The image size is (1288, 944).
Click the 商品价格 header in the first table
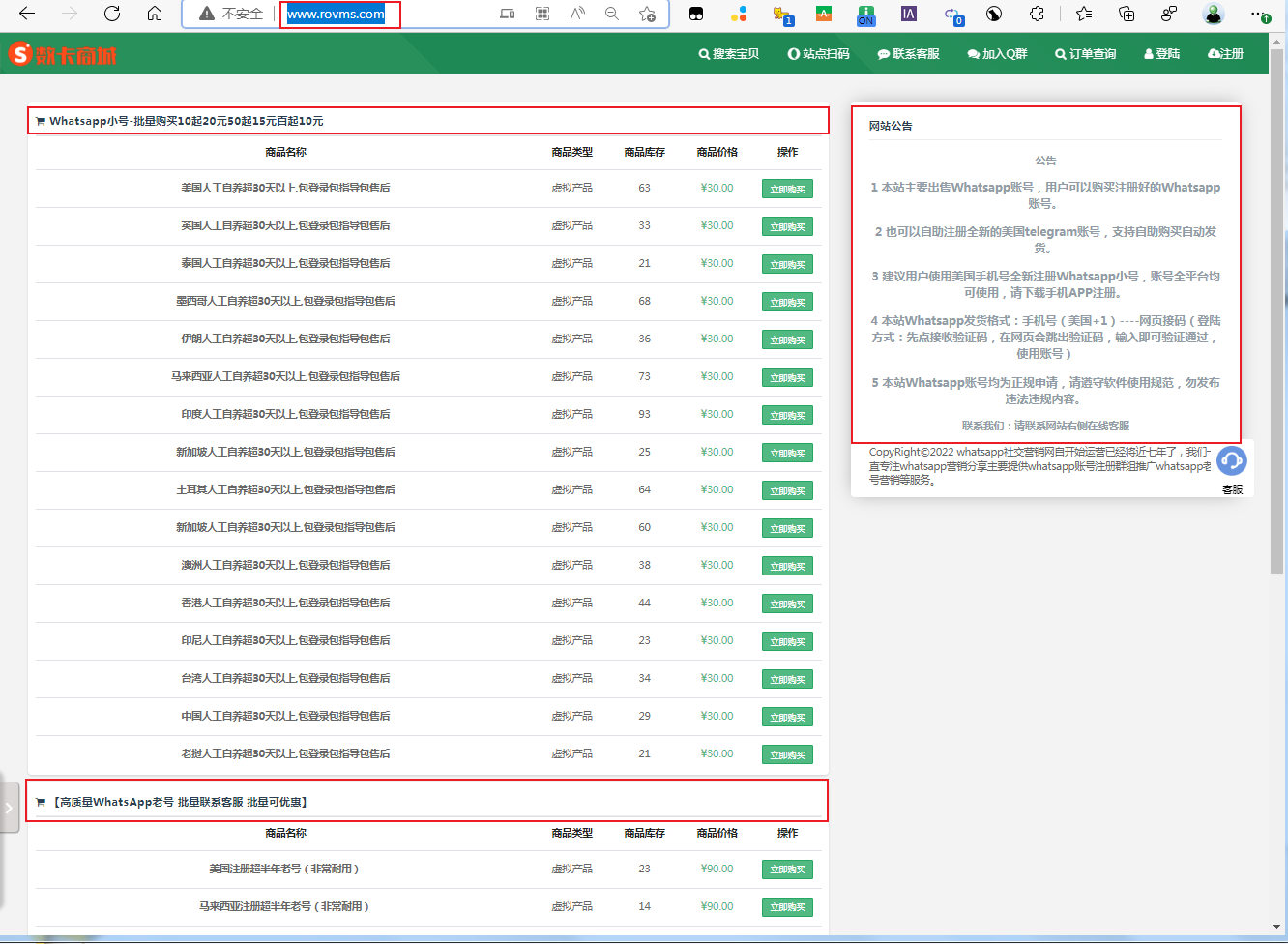click(717, 152)
